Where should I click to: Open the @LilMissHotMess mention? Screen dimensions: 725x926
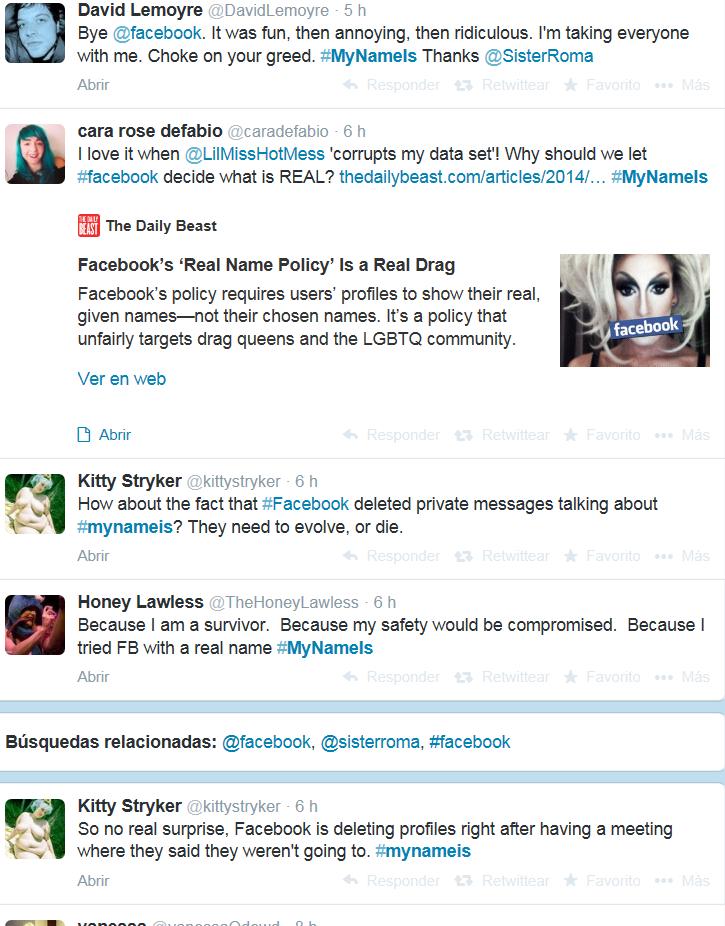pos(254,154)
